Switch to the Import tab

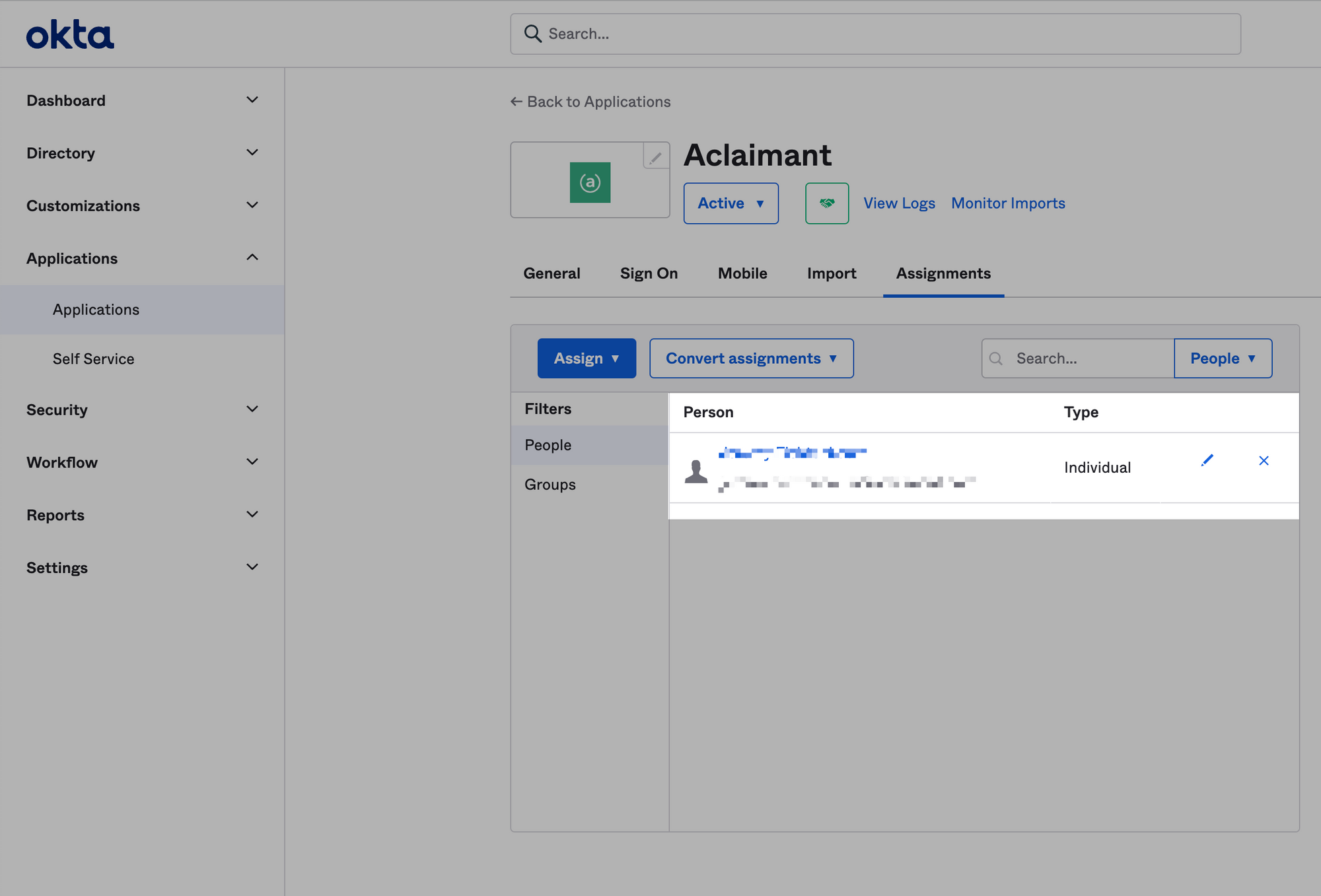click(x=832, y=273)
